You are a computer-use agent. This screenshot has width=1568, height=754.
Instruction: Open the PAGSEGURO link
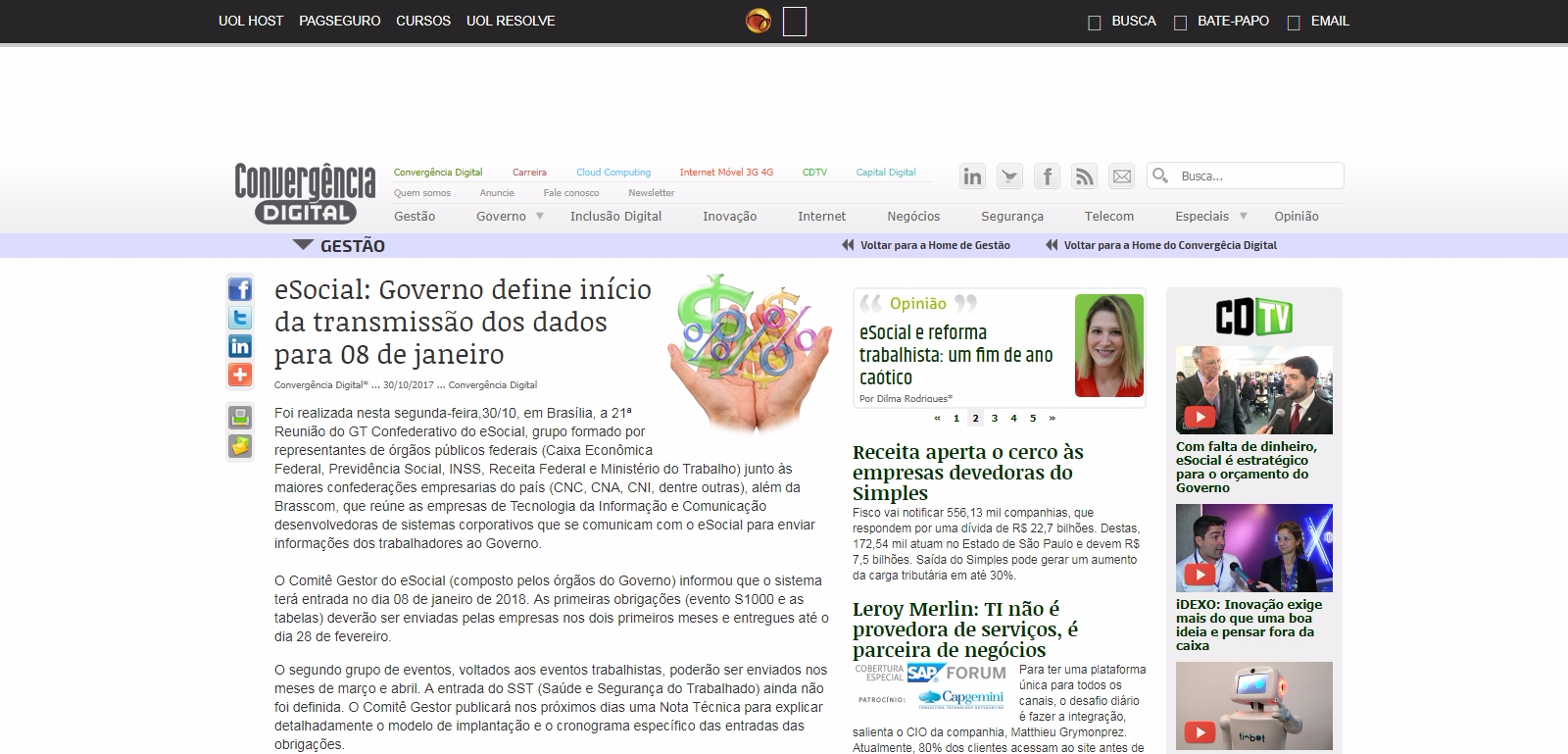pyautogui.click(x=340, y=21)
